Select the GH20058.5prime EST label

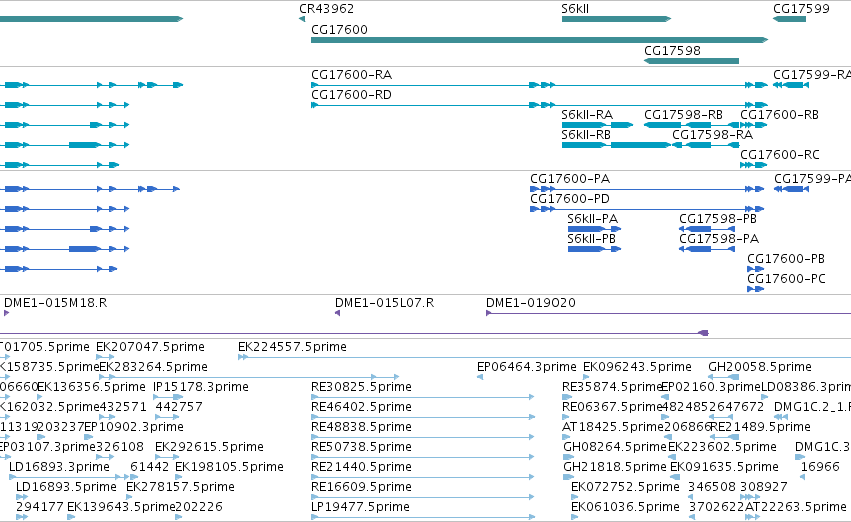(760, 367)
